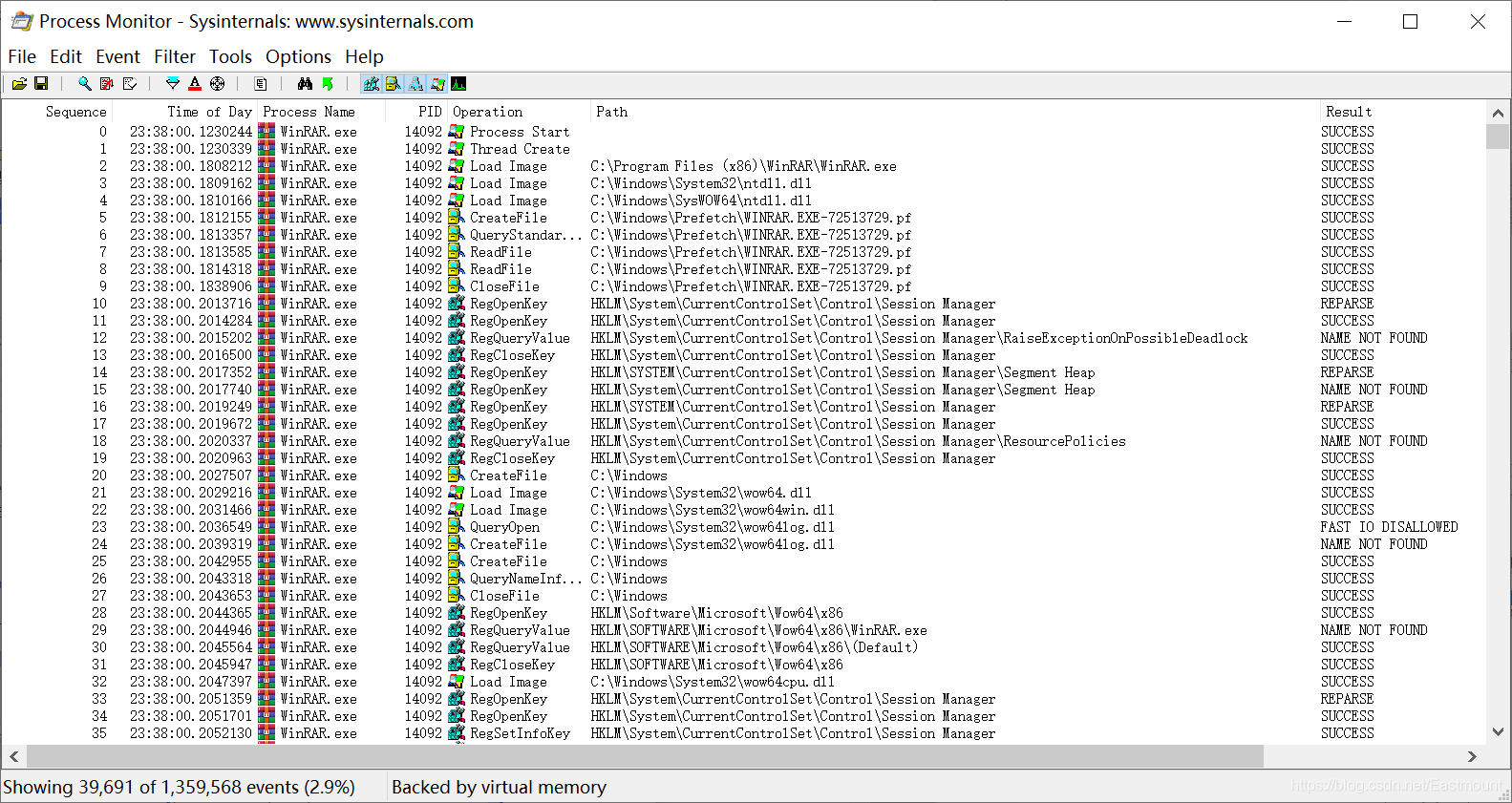Click the Process Monitor title bar icon
The image size is (1512, 803).
pos(21,21)
